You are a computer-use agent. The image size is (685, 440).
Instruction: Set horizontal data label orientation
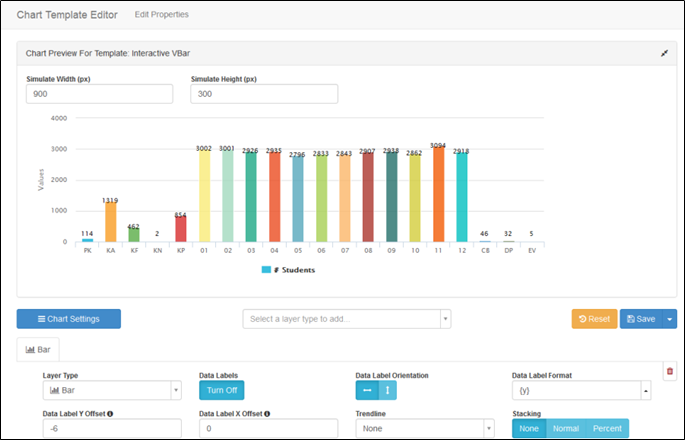(x=367, y=391)
